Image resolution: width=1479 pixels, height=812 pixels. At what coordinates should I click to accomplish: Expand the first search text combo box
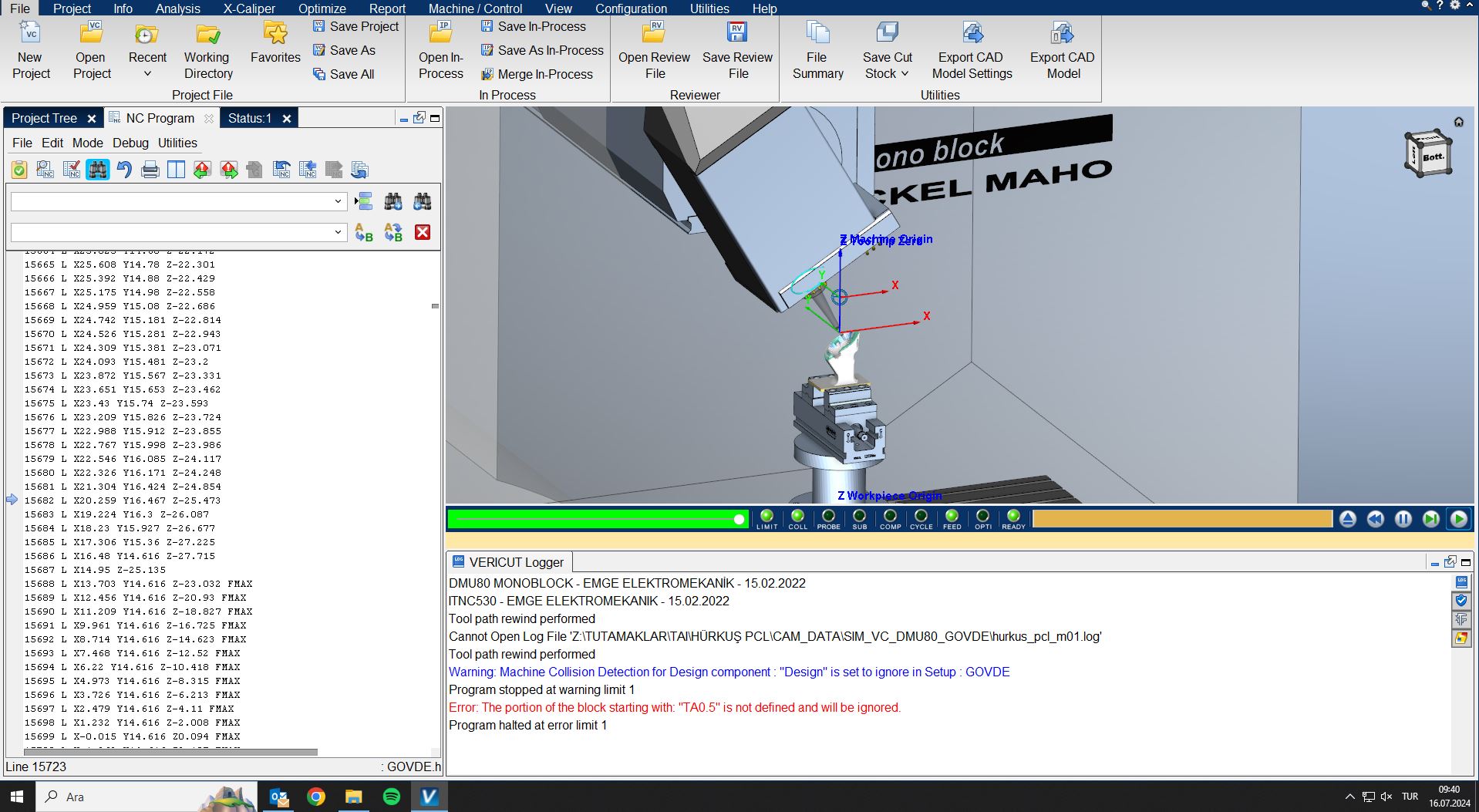click(x=338, y=201)
